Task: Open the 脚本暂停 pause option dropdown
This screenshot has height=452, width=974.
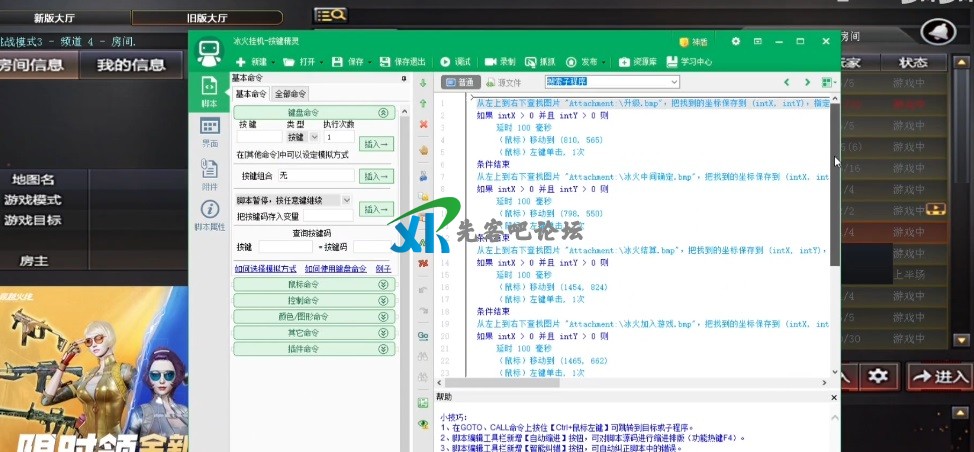Action: tap(294, 200)
